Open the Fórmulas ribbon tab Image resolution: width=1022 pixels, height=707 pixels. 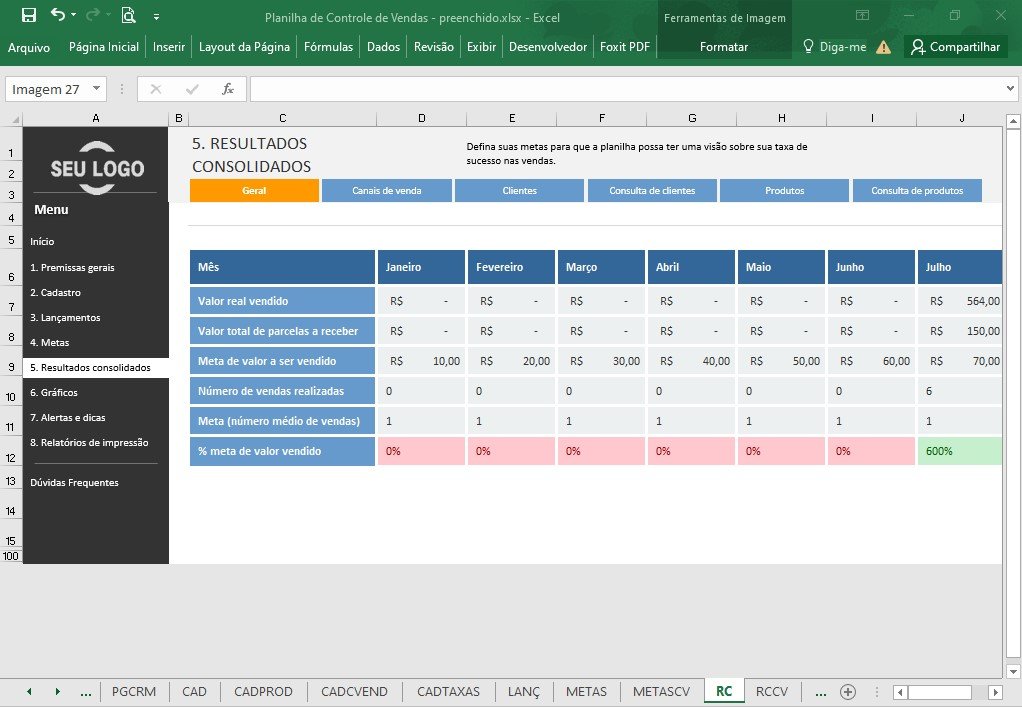tap(328, 47)
